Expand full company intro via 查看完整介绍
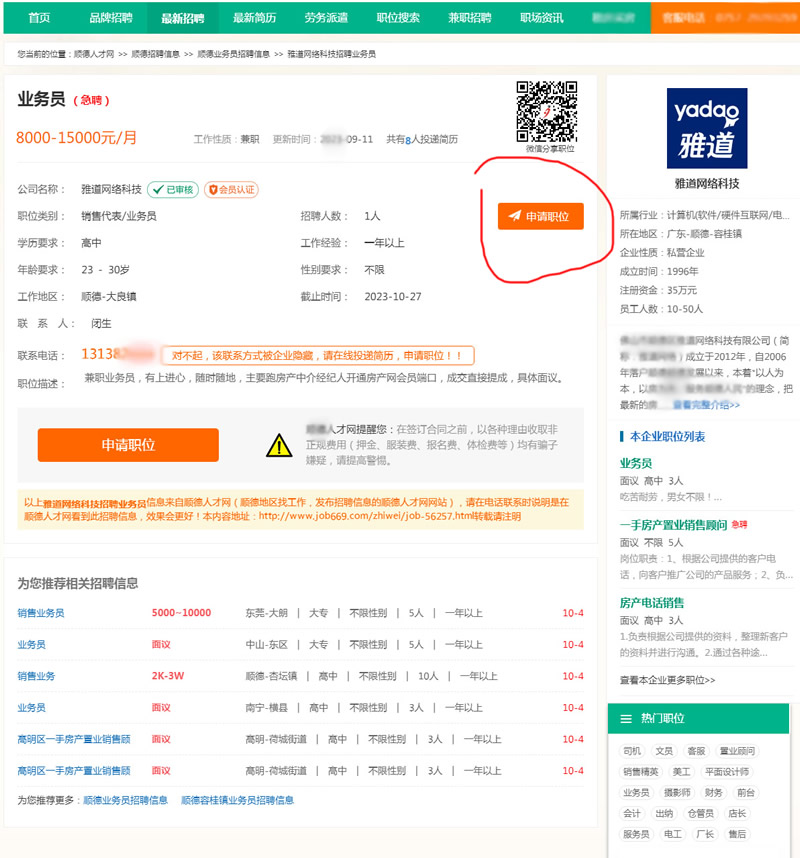Image resolution: width=800 pixels, height=858 pixels. [x=706, y=405]
